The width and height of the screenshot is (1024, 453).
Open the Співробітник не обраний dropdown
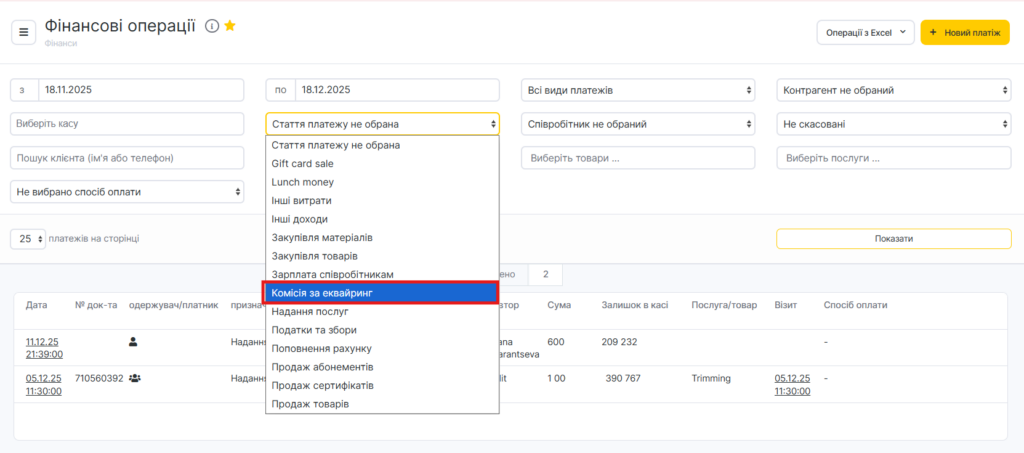click(639, 124)
